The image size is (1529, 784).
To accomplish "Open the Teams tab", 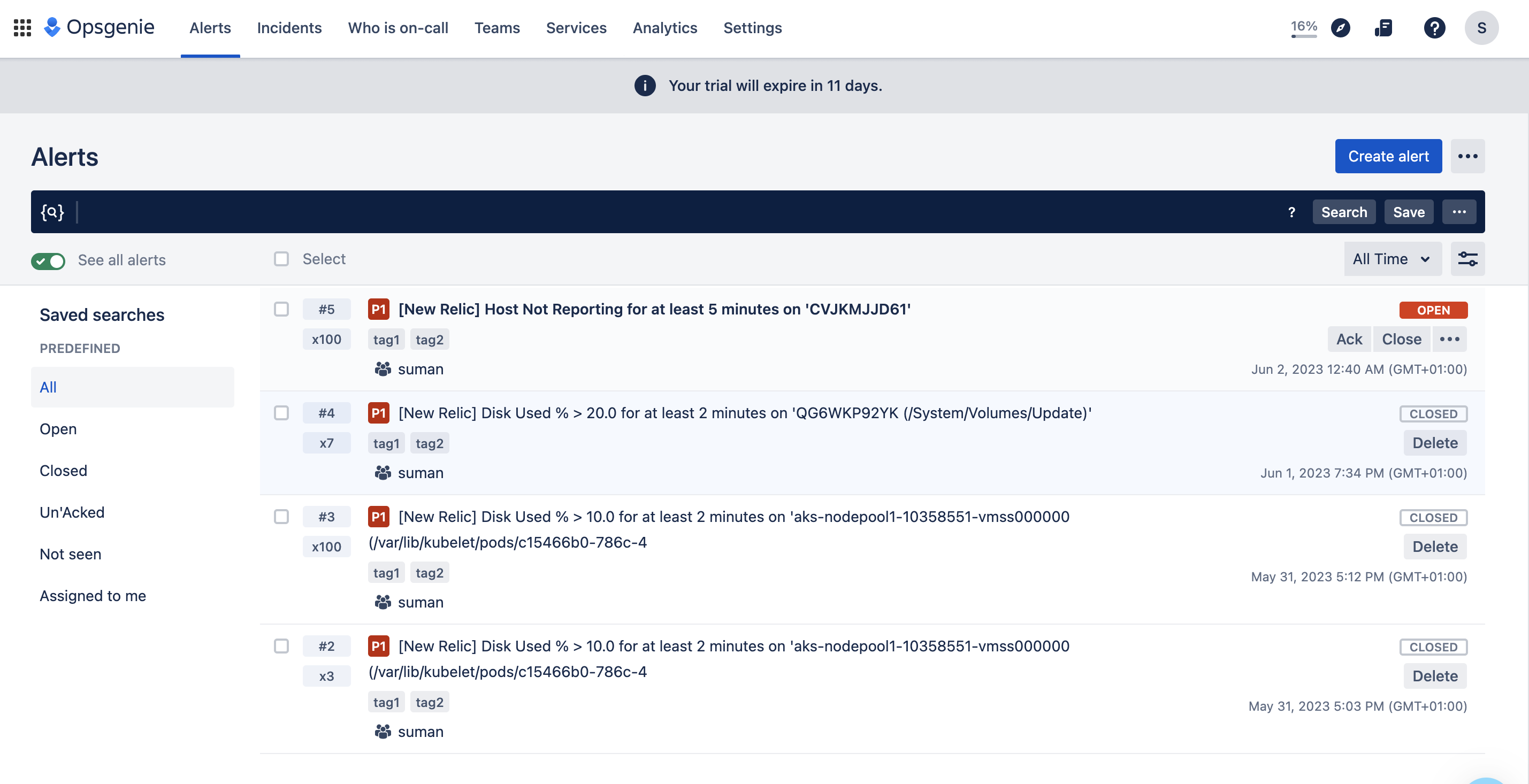I will (497, 28).
